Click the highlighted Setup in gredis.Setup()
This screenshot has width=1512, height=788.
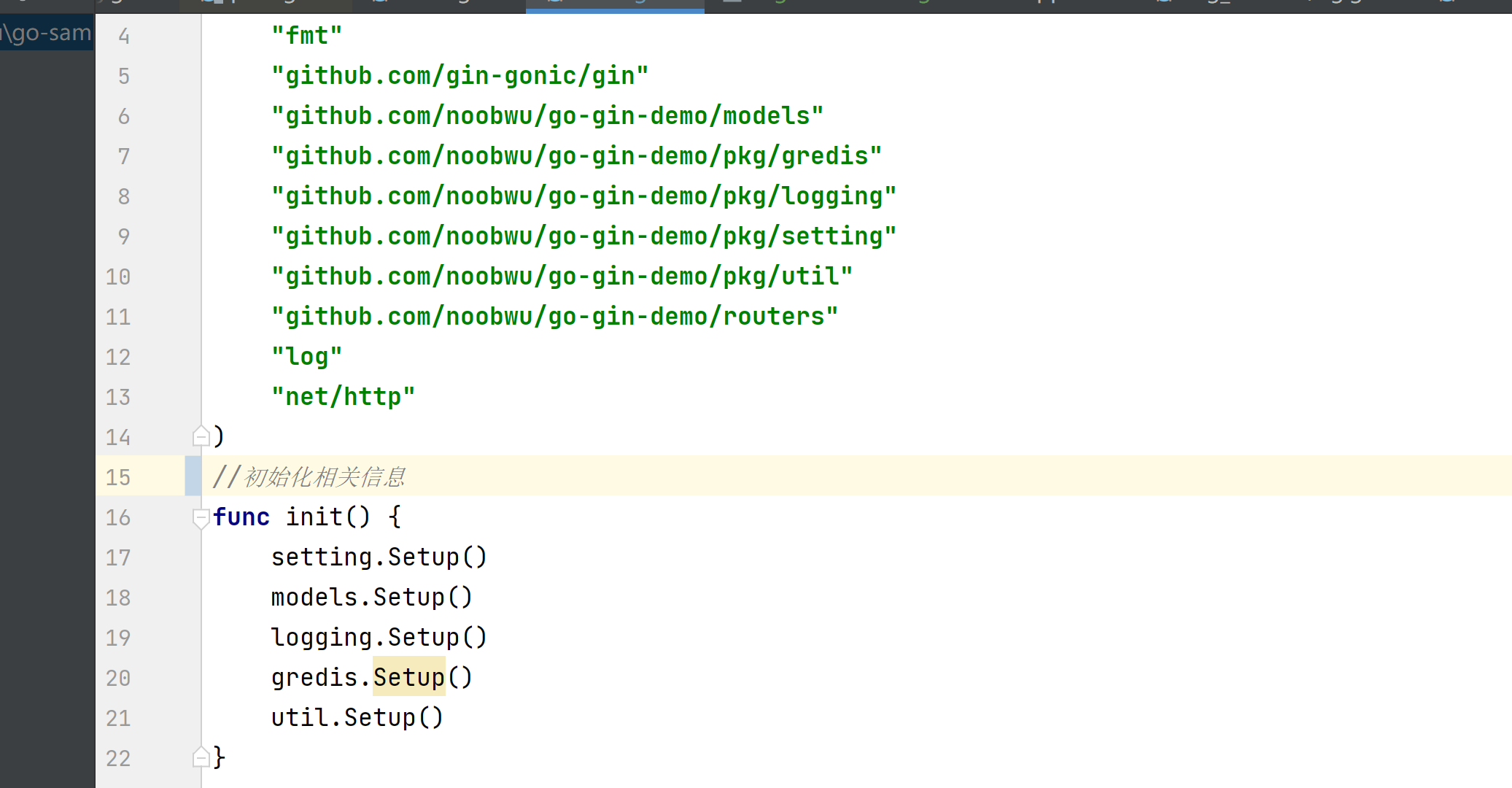(x=408, y=677)
